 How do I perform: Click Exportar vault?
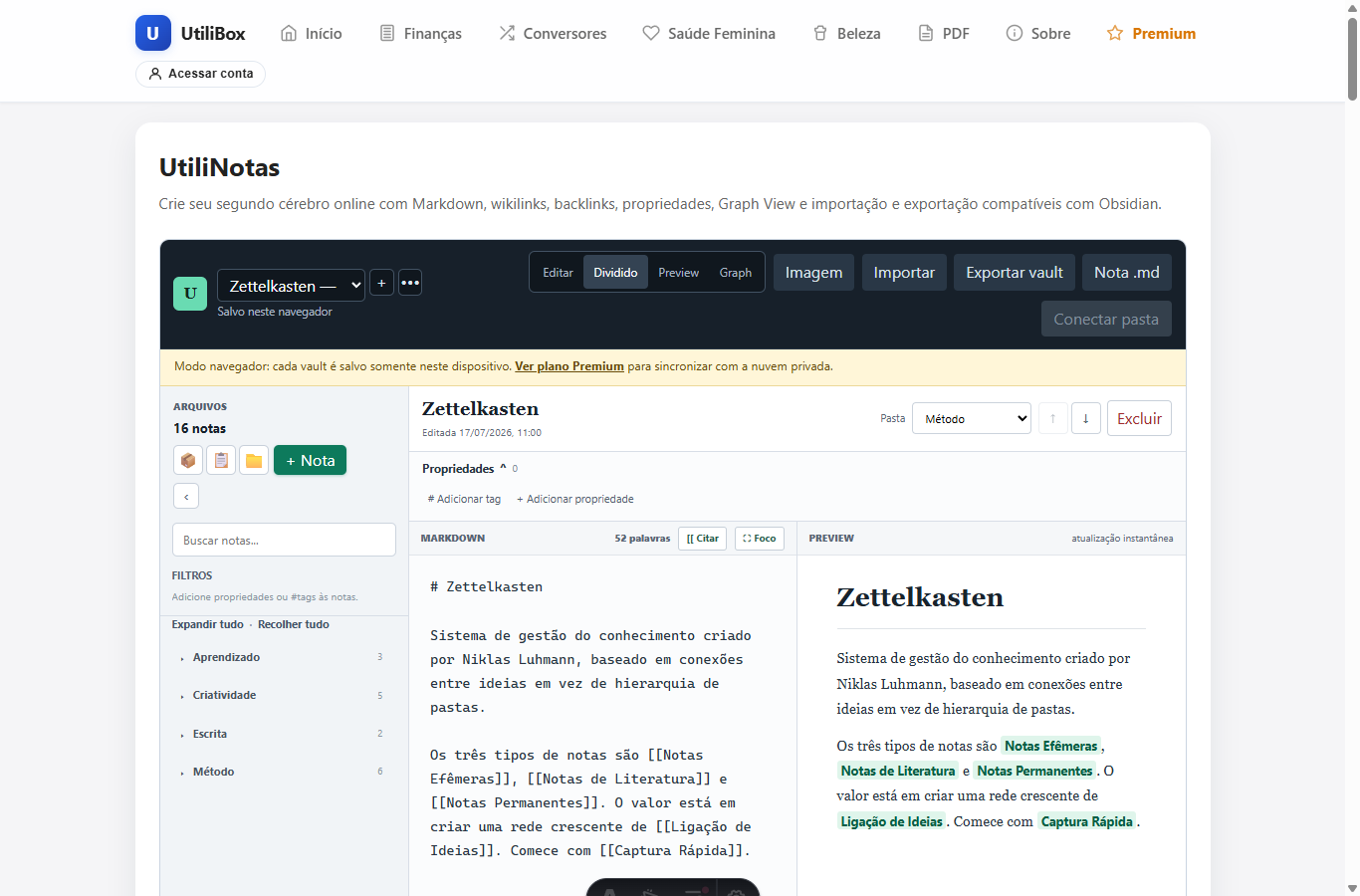tap(1015, 273)
